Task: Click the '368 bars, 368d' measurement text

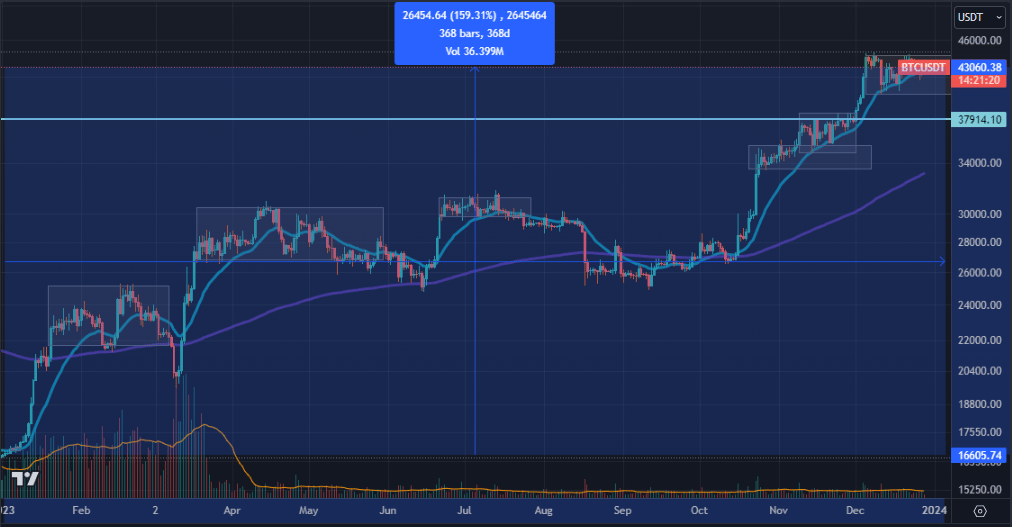Action: point(474,33)
